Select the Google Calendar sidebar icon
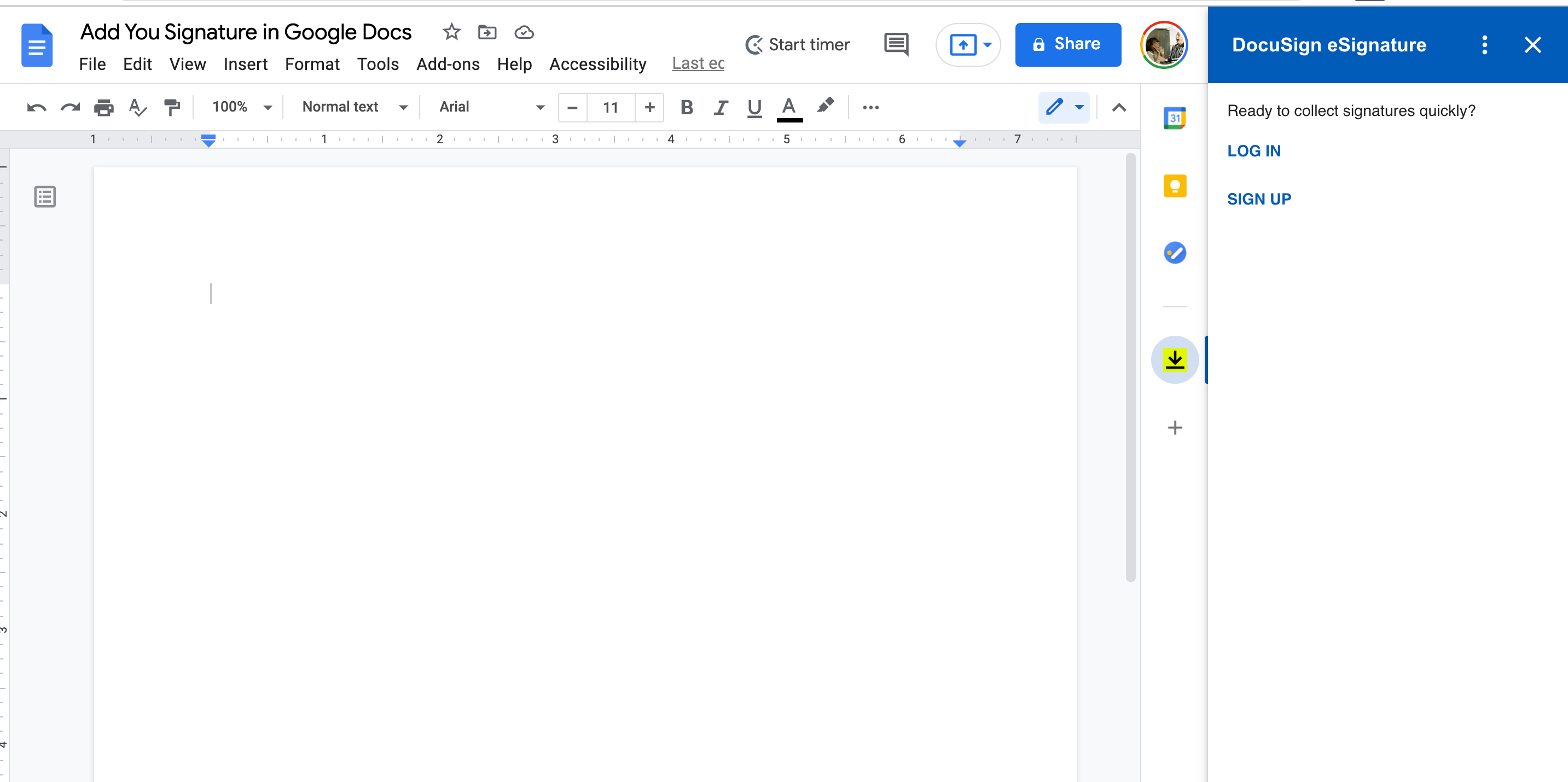 [x=1174, y=118]
